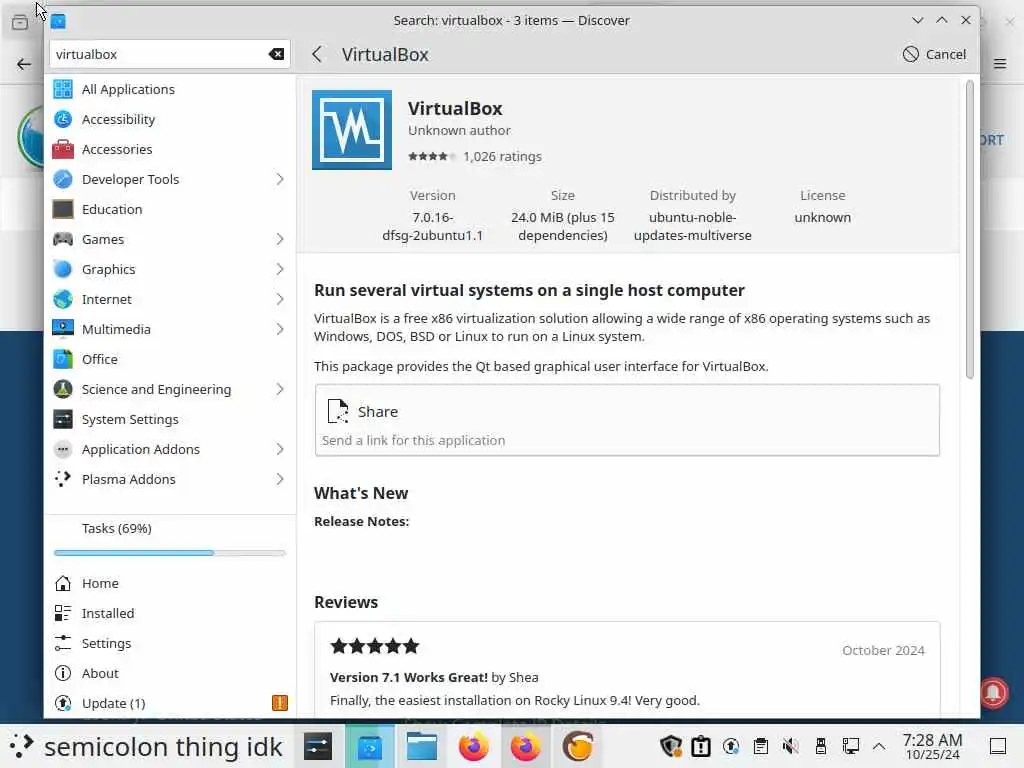
Task: Expand Science and Engineering chevron
Action: click(280, 390)
